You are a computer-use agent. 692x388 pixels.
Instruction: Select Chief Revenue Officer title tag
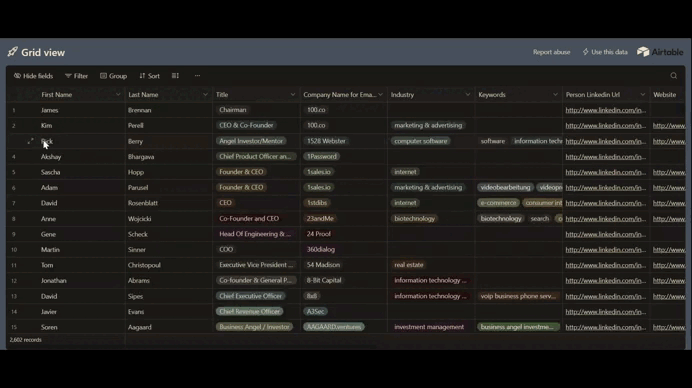point(249,312)
